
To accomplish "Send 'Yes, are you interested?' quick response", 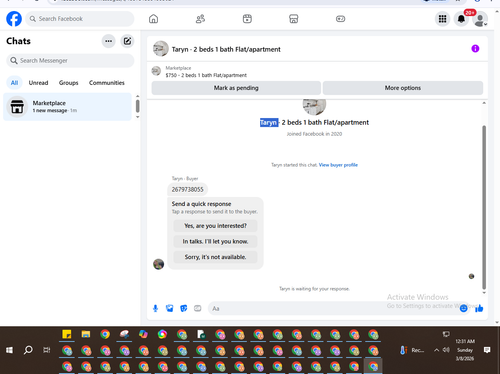I will tap(215, 226).
